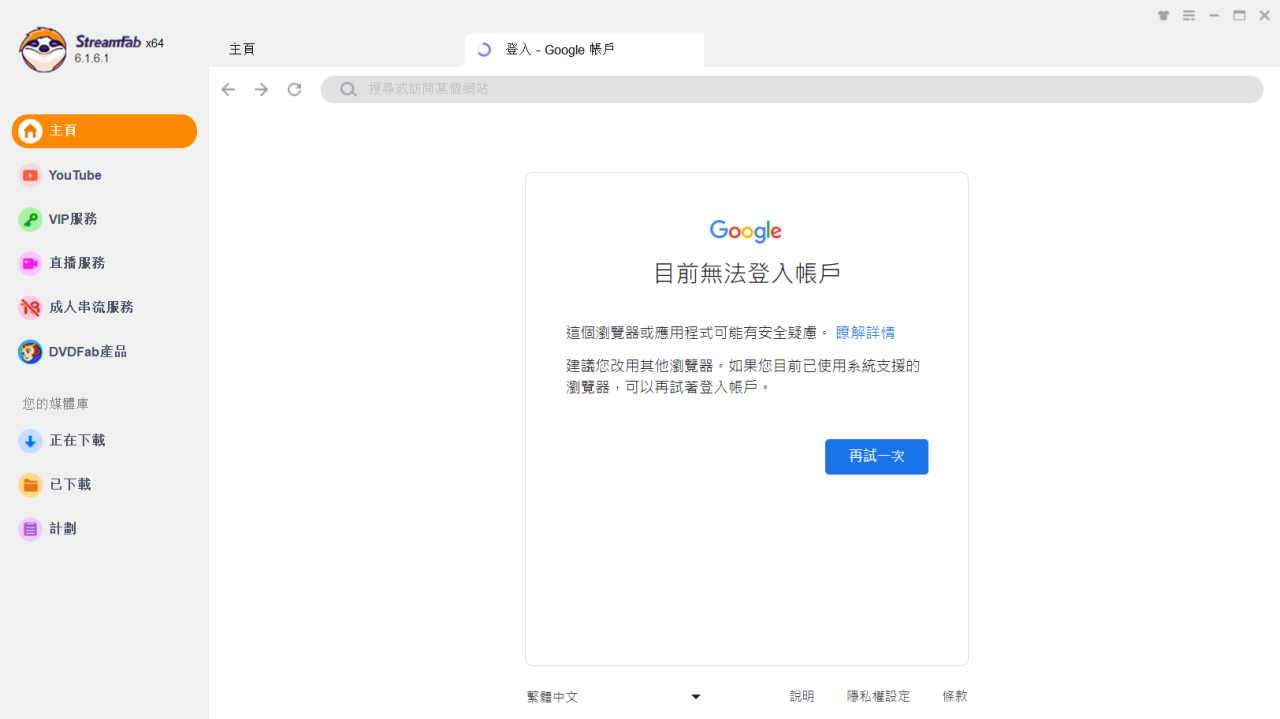Click the 6.1.6.1 version number

pos(92,59)
